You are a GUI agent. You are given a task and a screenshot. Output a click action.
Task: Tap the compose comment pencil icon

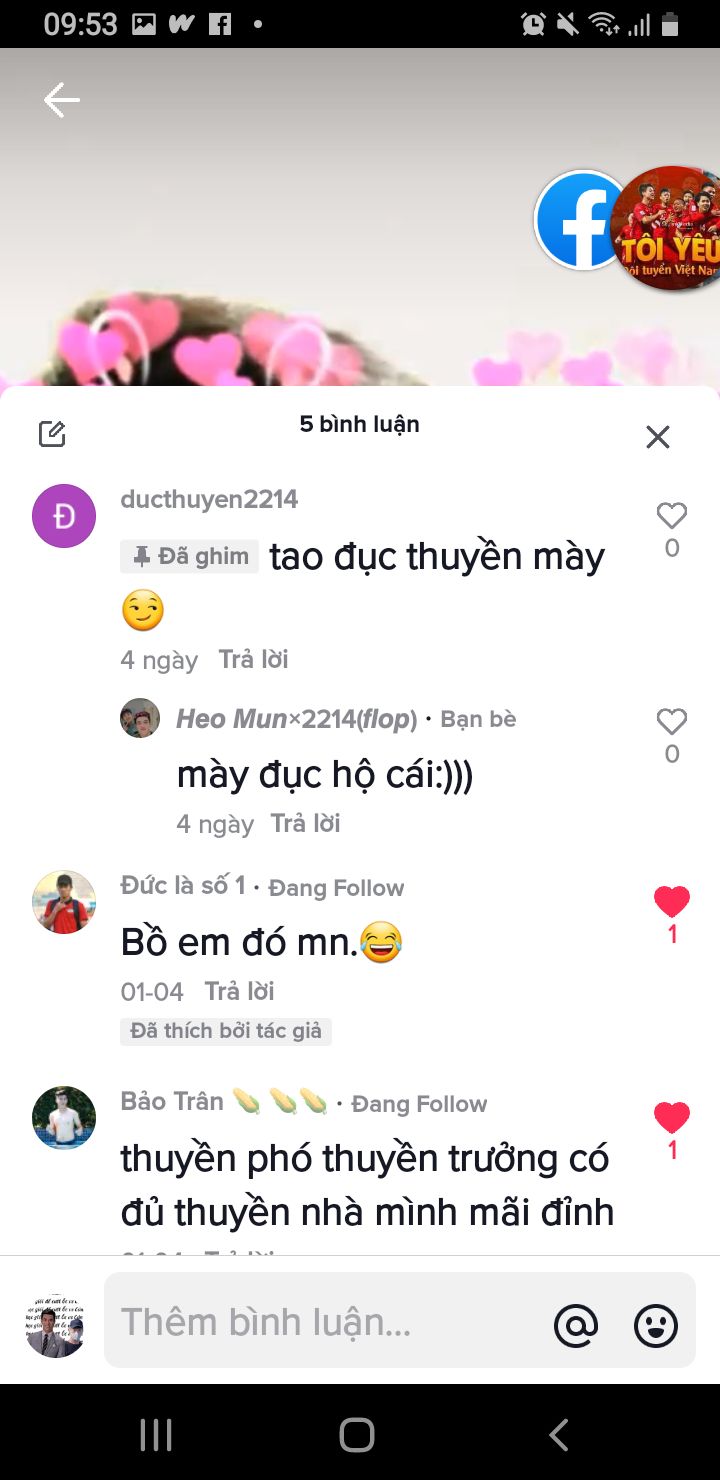coord(52,434)
